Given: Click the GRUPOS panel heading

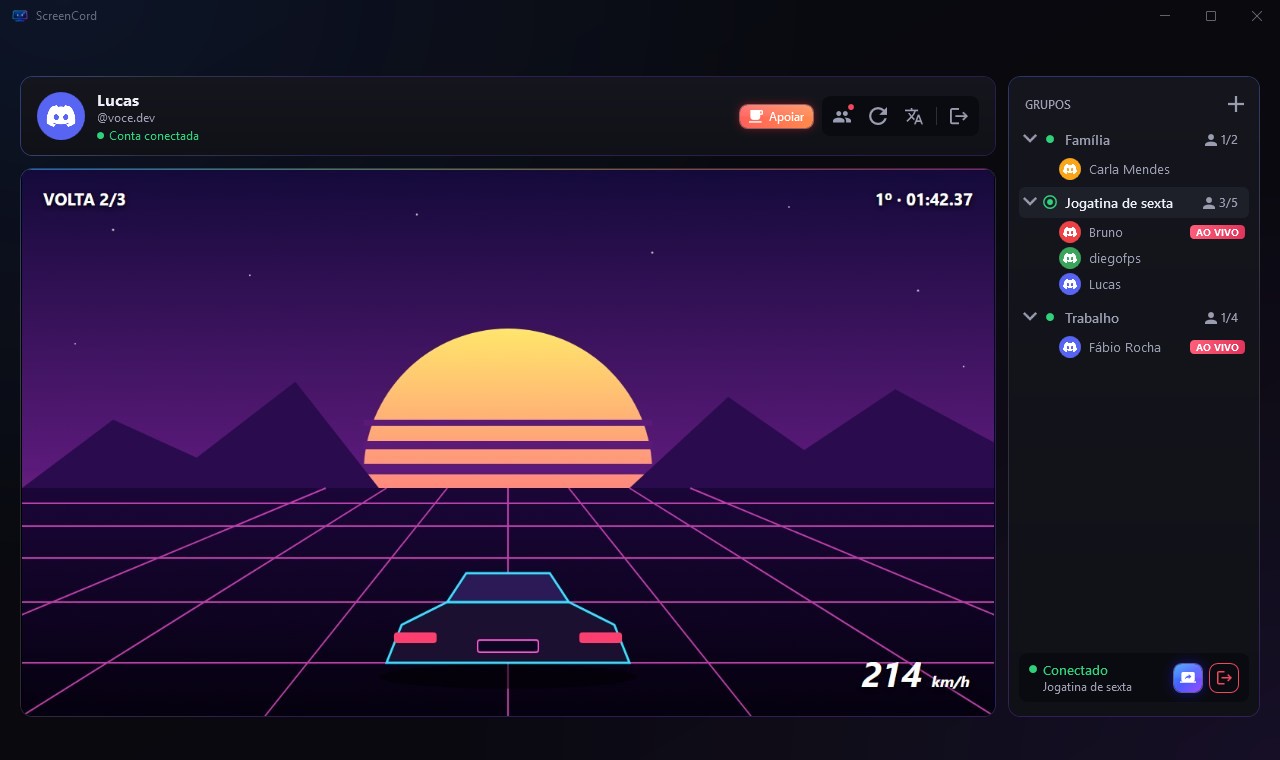Looking at the screenshot, I should coord(1048,104).
